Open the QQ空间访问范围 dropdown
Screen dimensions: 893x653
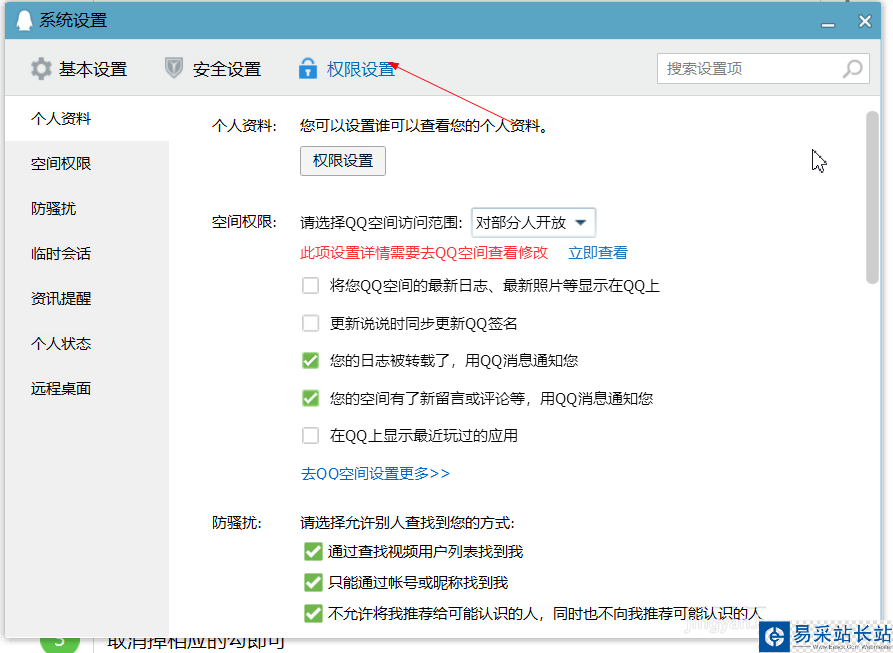pos(534,223)
